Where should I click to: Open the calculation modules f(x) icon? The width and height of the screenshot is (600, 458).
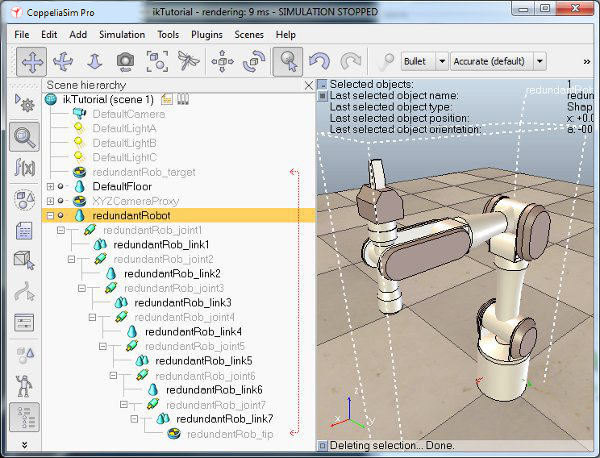click(x=25, y=168)
